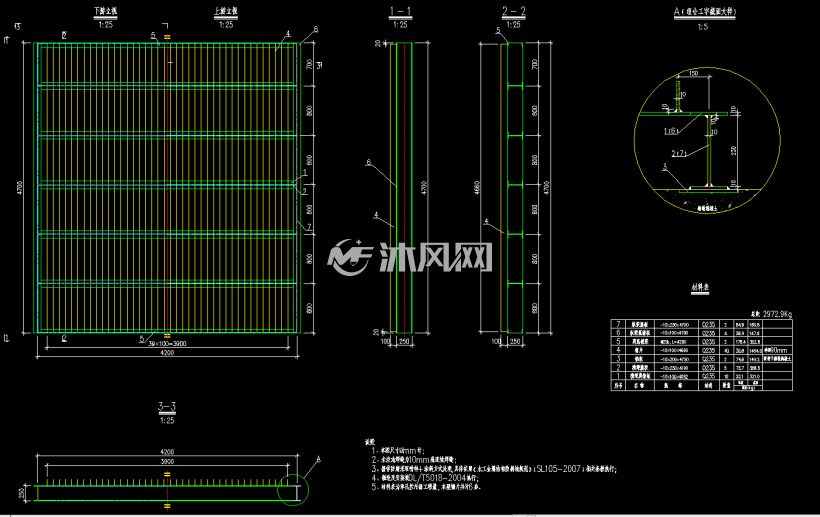Click quantity '40' in material table row 4
Screen dimensions: 820x517
tap(726, 351)
